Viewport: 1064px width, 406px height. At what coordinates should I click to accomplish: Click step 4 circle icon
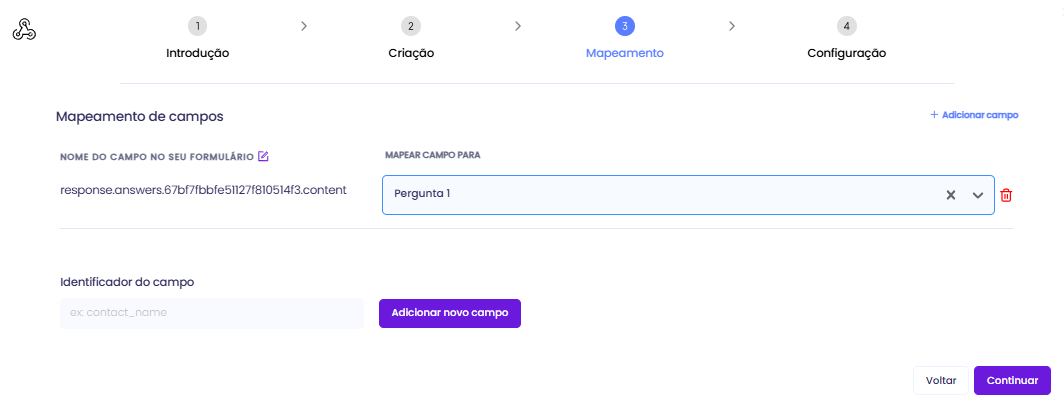847,26
